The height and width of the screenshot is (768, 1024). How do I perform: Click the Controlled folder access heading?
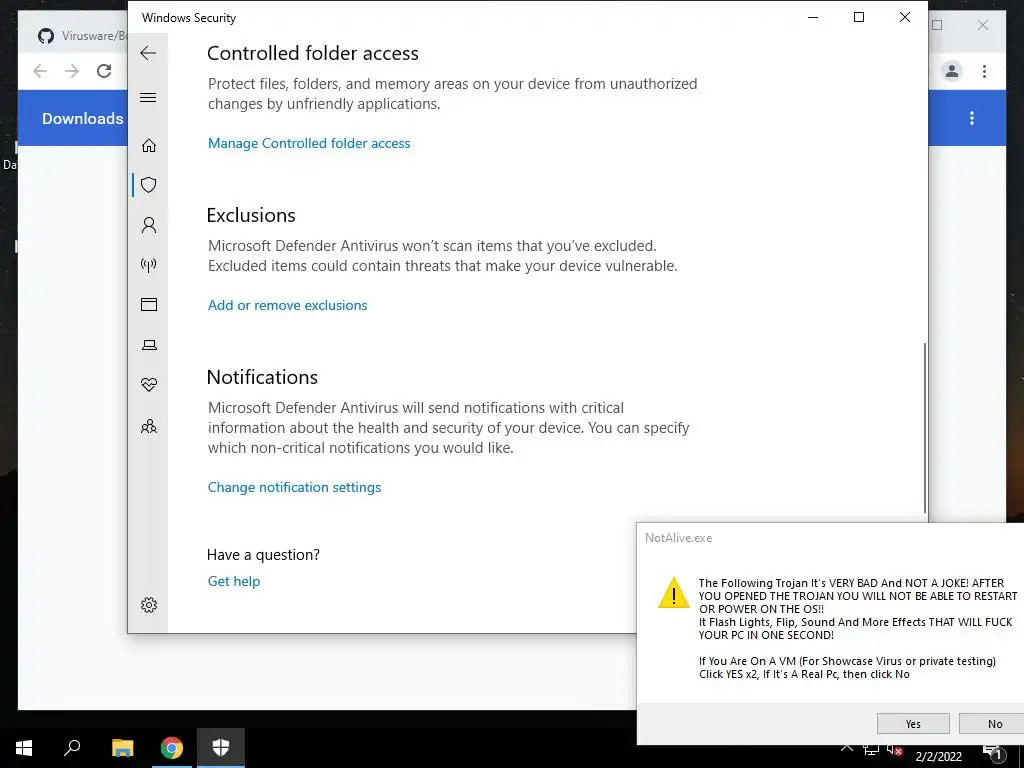[x=313, y=53]
